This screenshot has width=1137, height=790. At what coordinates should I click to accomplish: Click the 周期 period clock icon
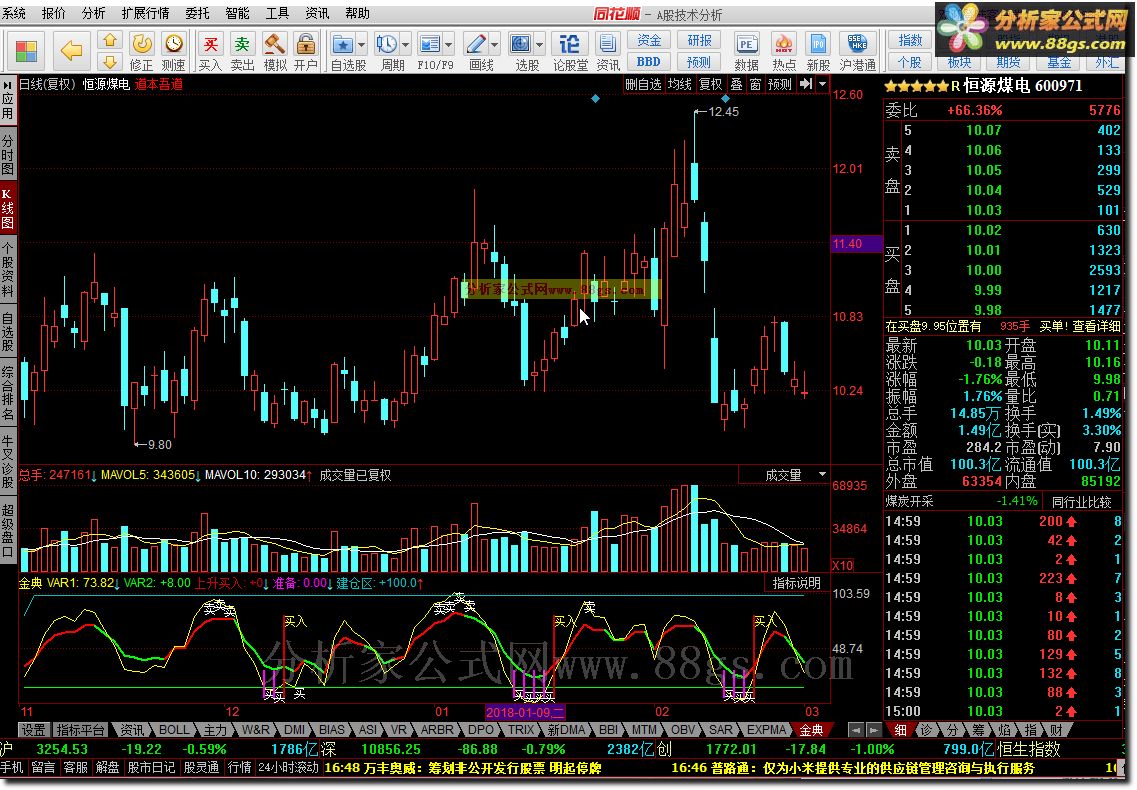(x=386, y=45)
